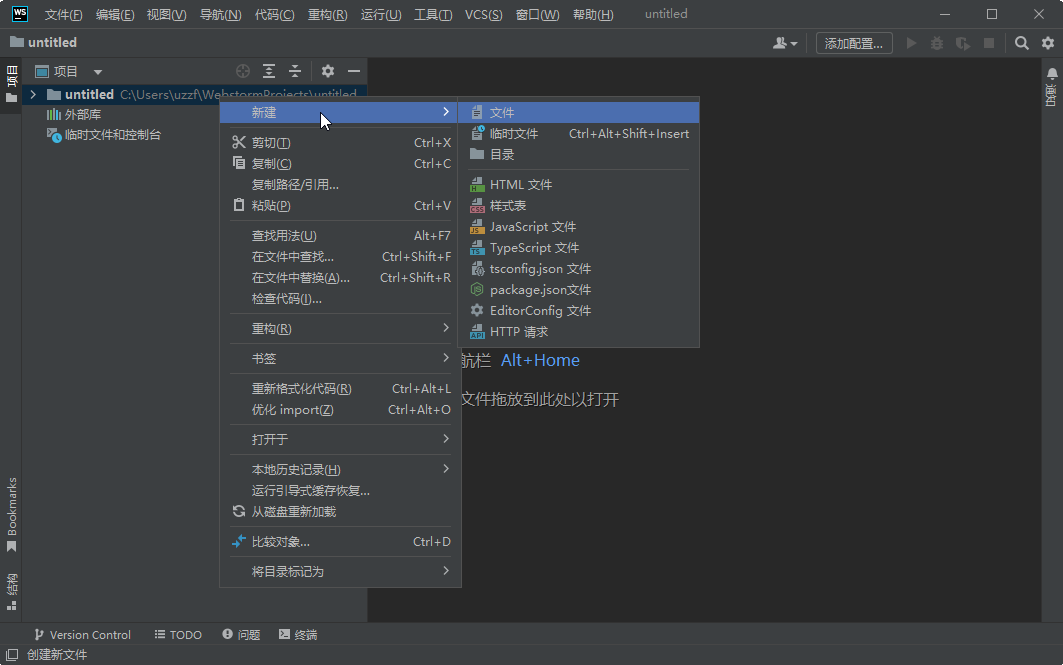Open the 问题 tool window
This screenshot has width=1063, height=665.
point(241,634)
